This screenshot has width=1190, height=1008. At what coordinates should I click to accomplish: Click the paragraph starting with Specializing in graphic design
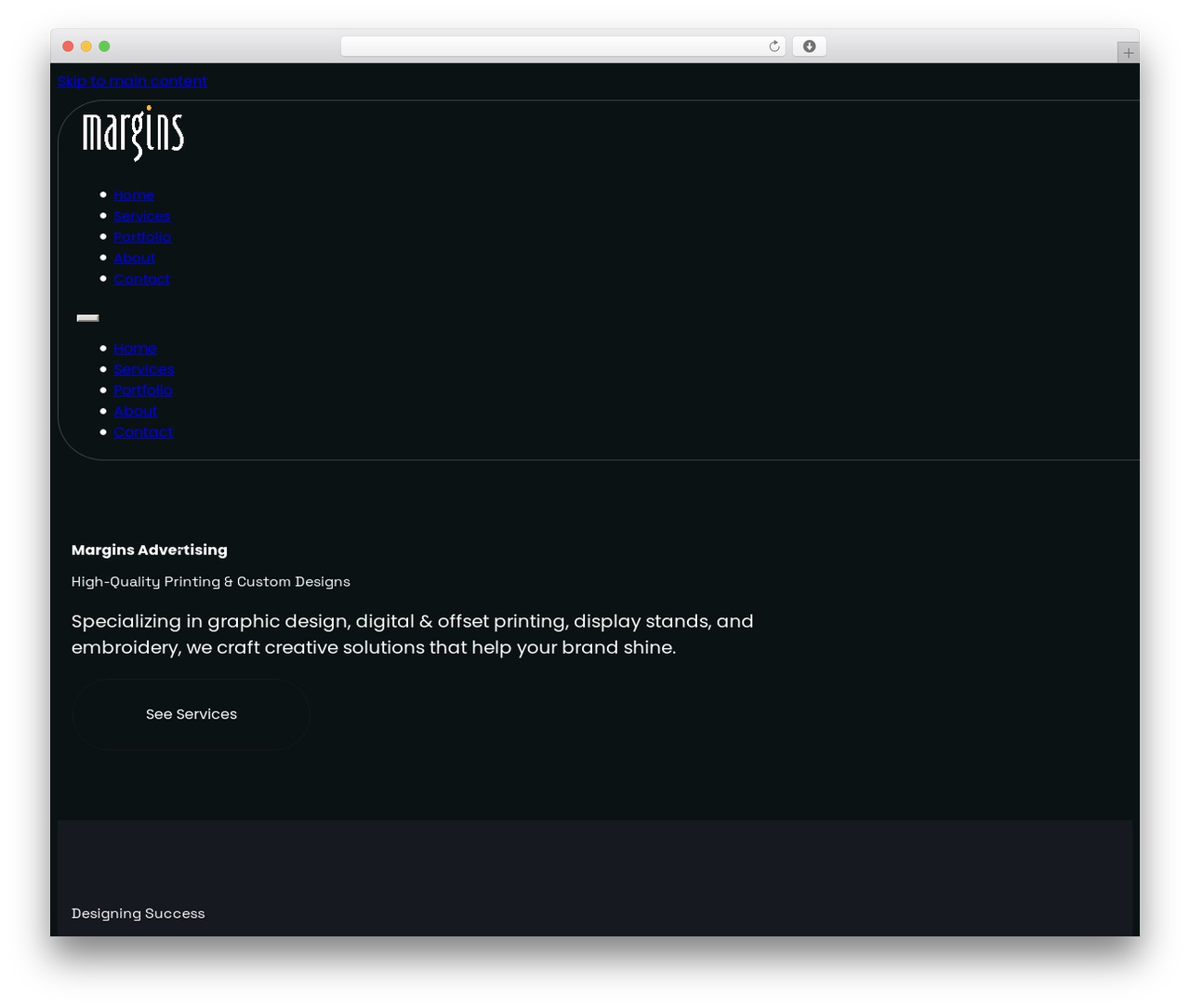(x=413, y=634)
